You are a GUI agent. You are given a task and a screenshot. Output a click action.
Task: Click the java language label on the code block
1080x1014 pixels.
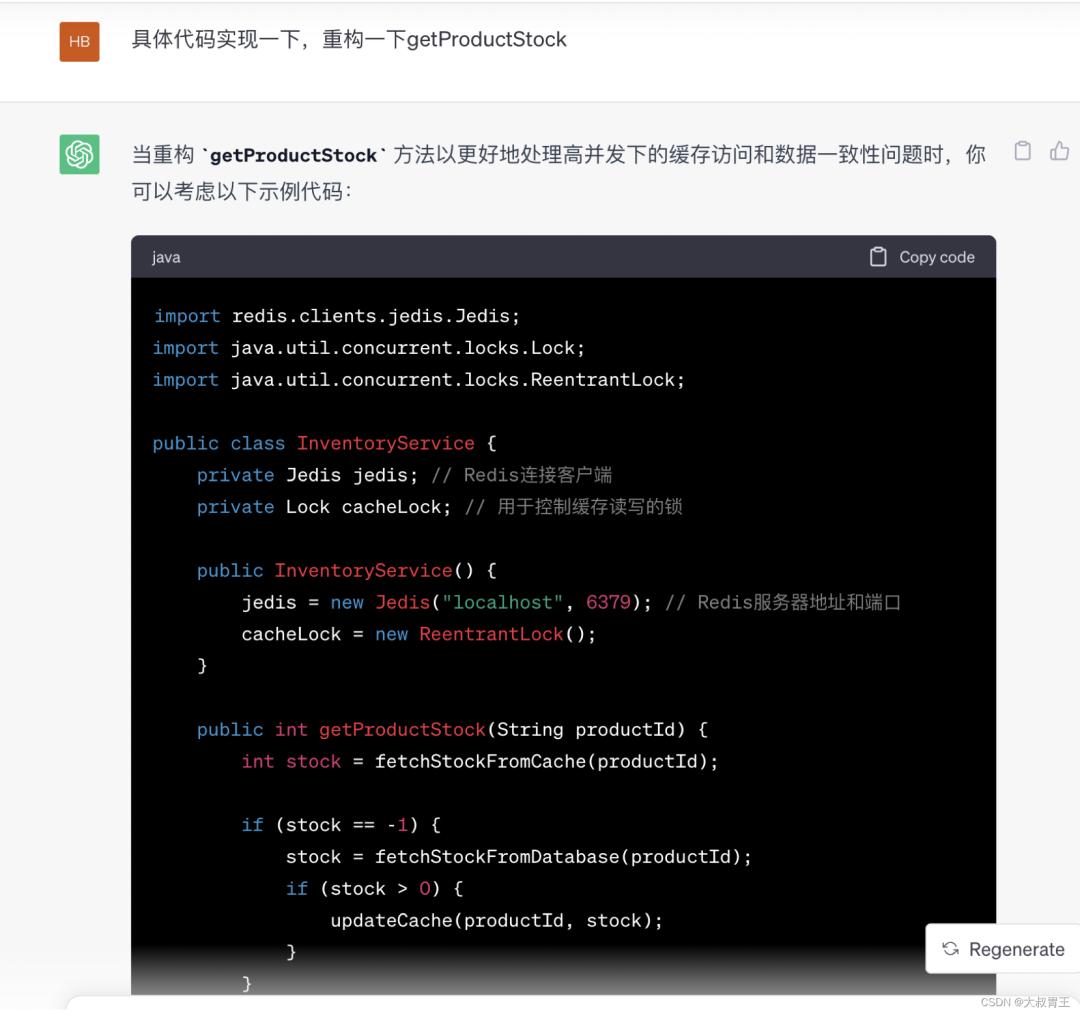click(x=166, y=257)
